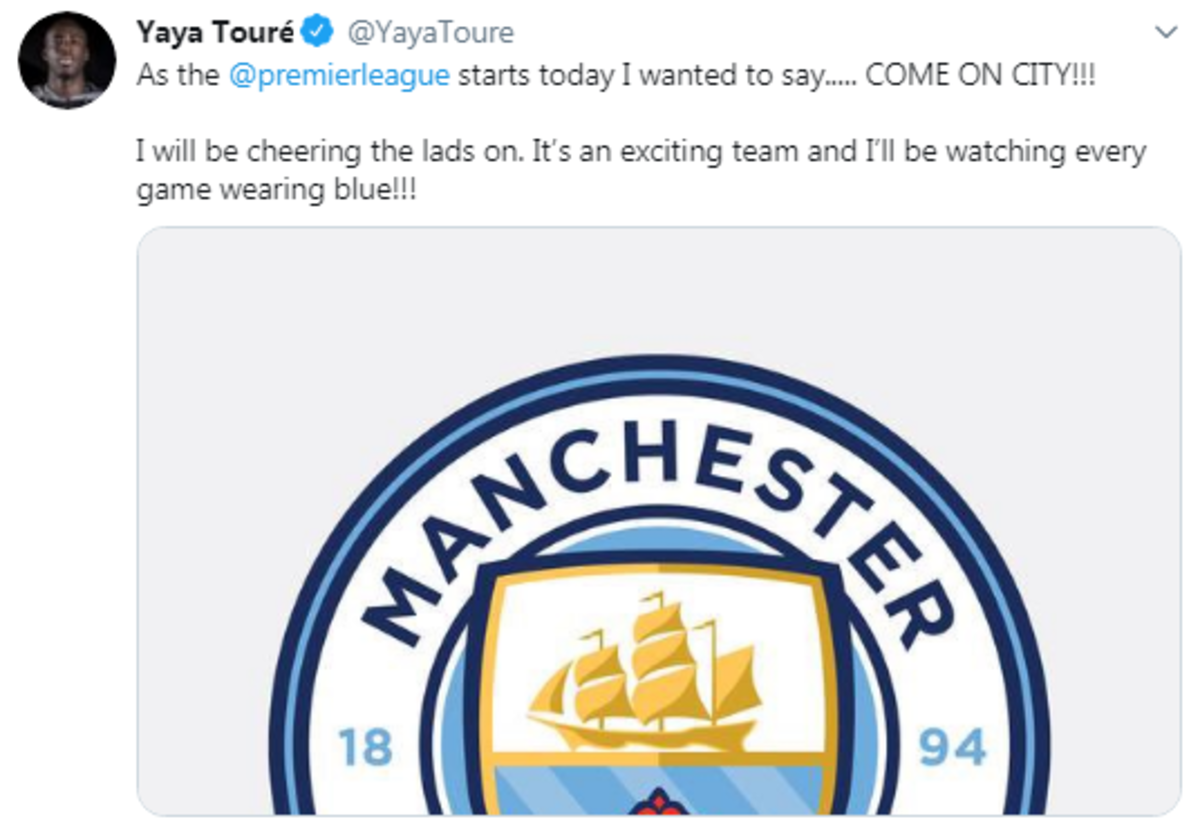Viewport: 1200px width, 826px height.
Task: Click the red rose at crest bottom
Action: pyautogui.click(x=658, y=803)
